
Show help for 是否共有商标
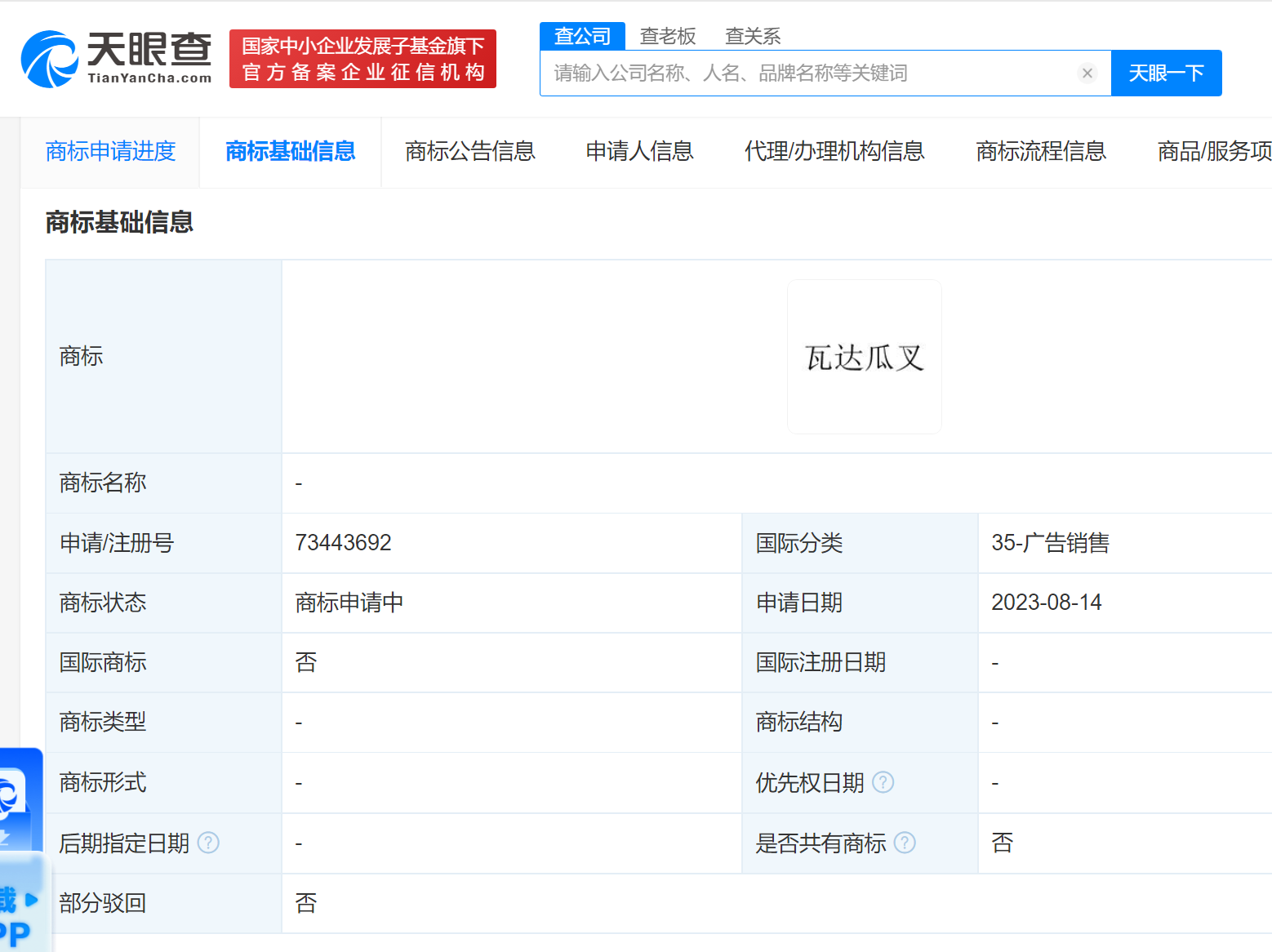pos(905,843)
